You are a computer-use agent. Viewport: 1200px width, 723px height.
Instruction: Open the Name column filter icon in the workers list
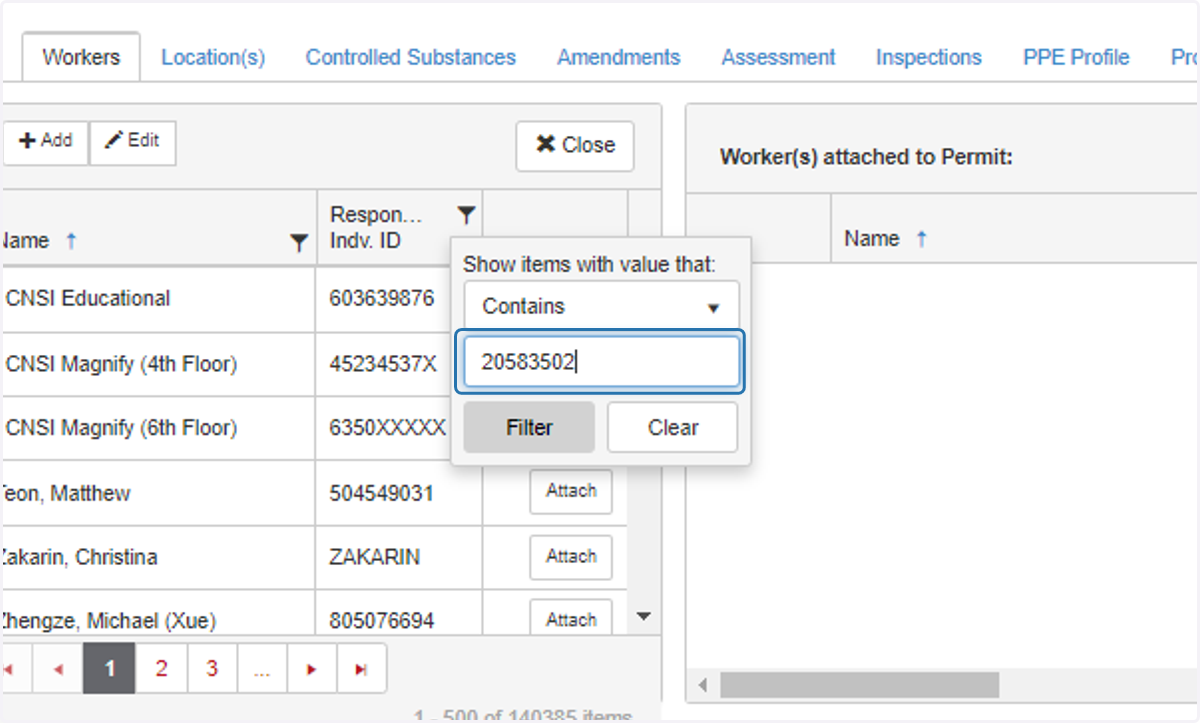click(298, 242)
